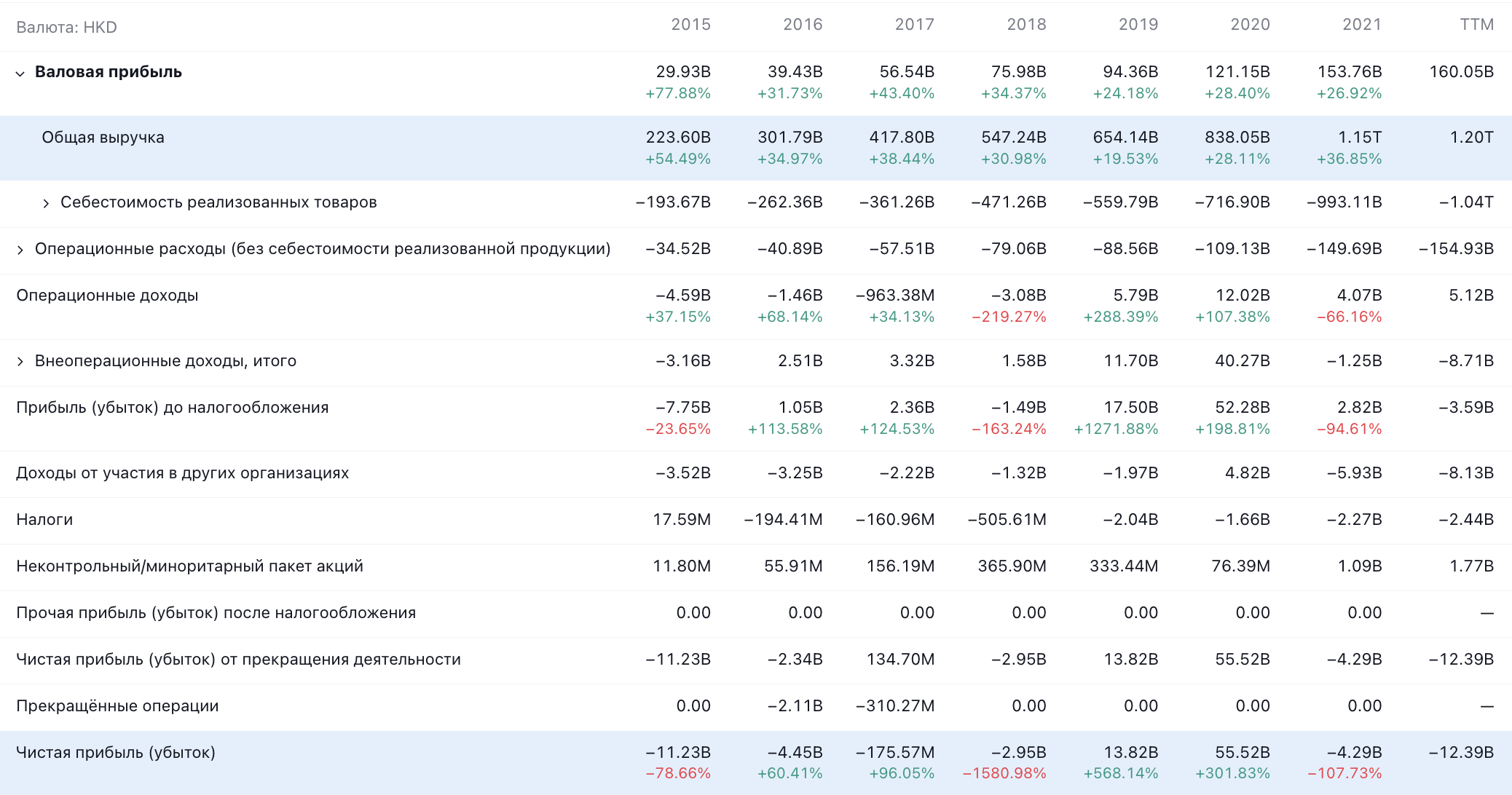
Task: Click net income change −1580.98%
Action: 1004,773
